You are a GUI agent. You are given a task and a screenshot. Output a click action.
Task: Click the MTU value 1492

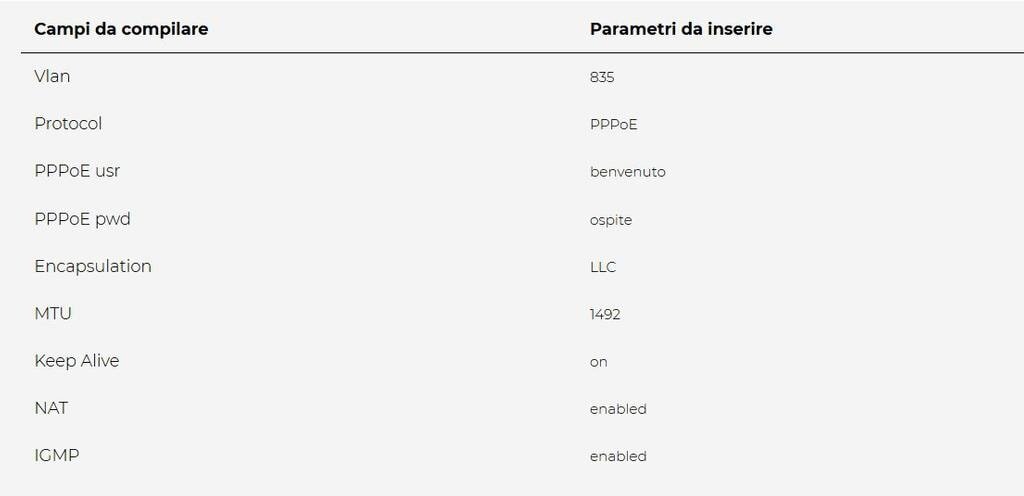point(605,314)
